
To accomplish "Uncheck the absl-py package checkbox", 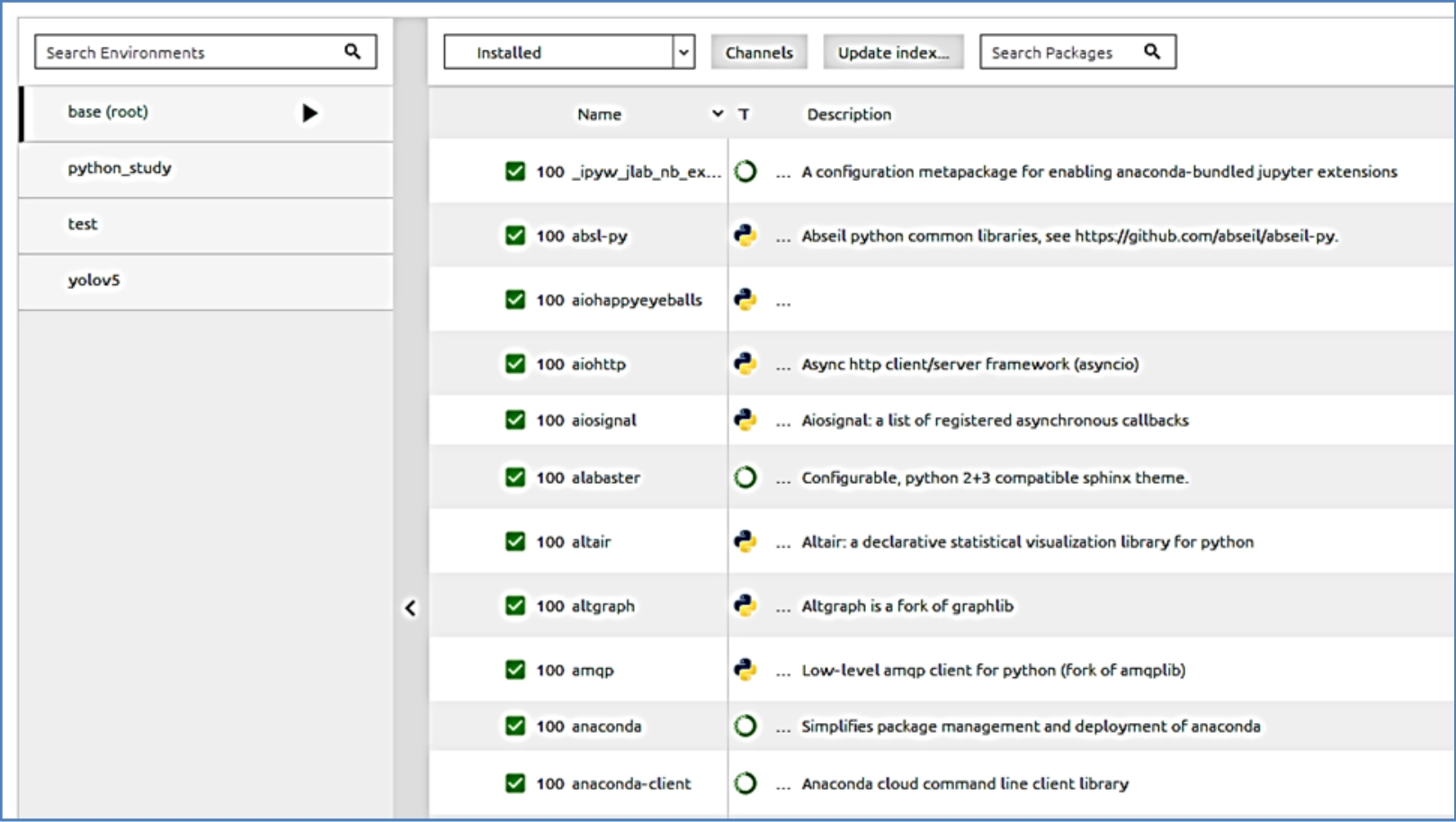I will tap(514, 235).
